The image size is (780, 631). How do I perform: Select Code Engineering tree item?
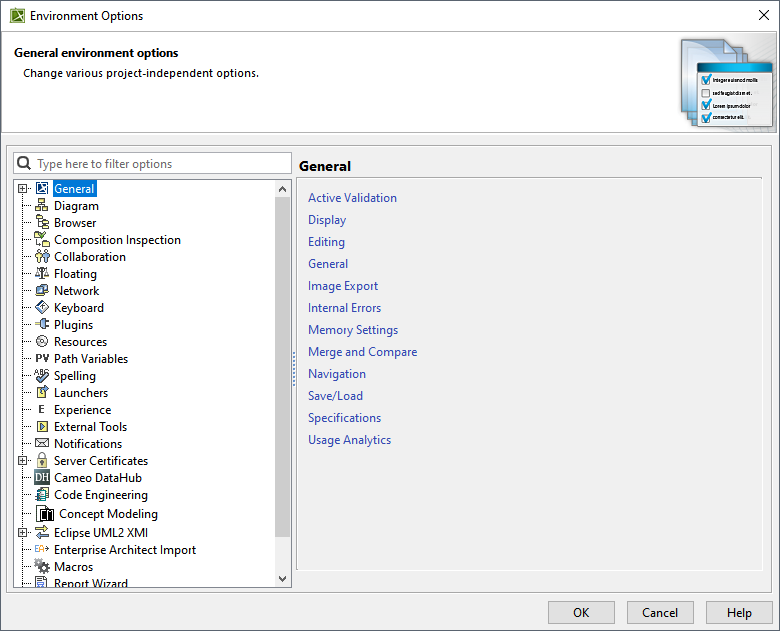[100, 495]
